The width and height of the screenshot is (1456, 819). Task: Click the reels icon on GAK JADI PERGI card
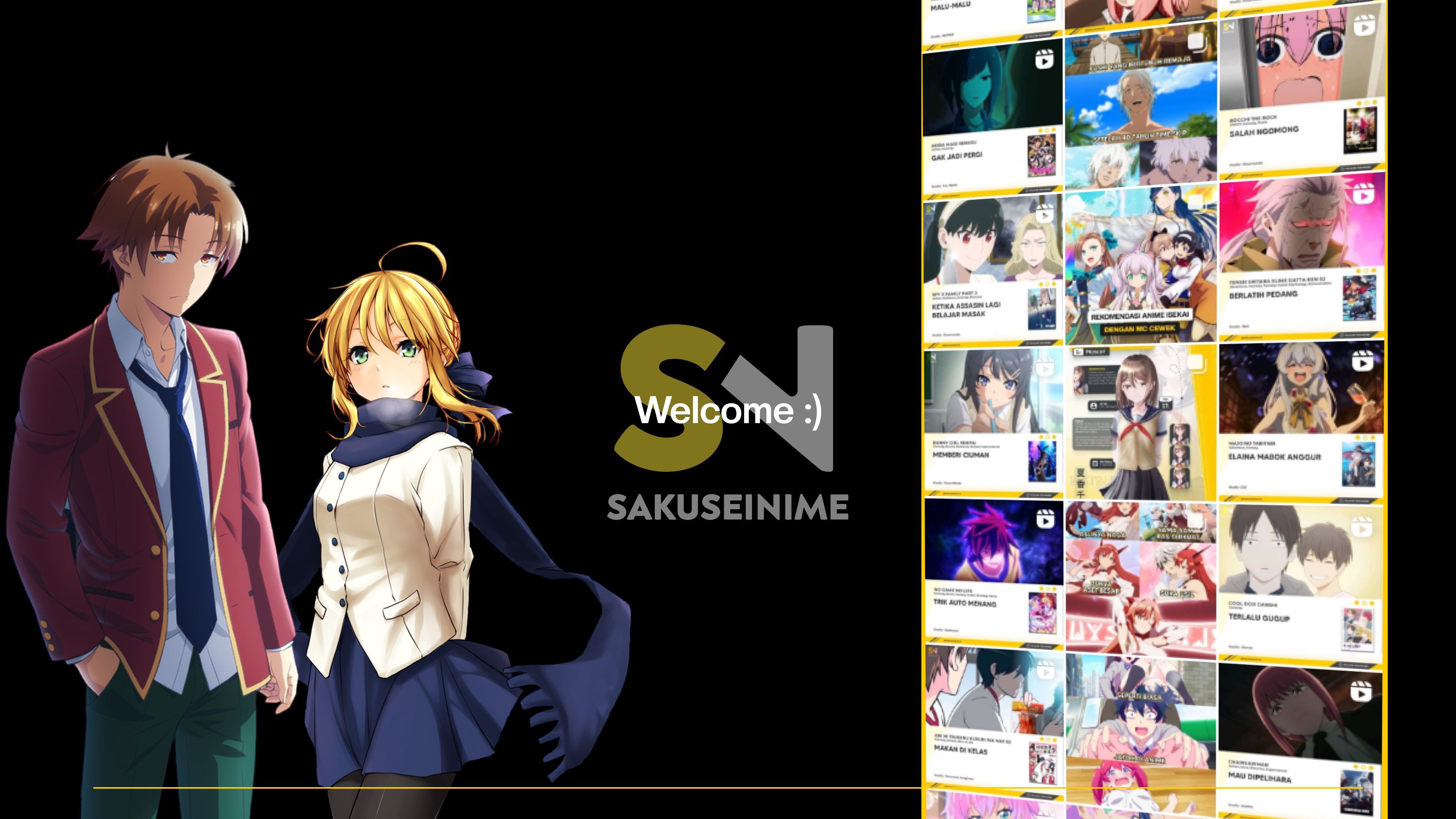(x=1045, y=60)
